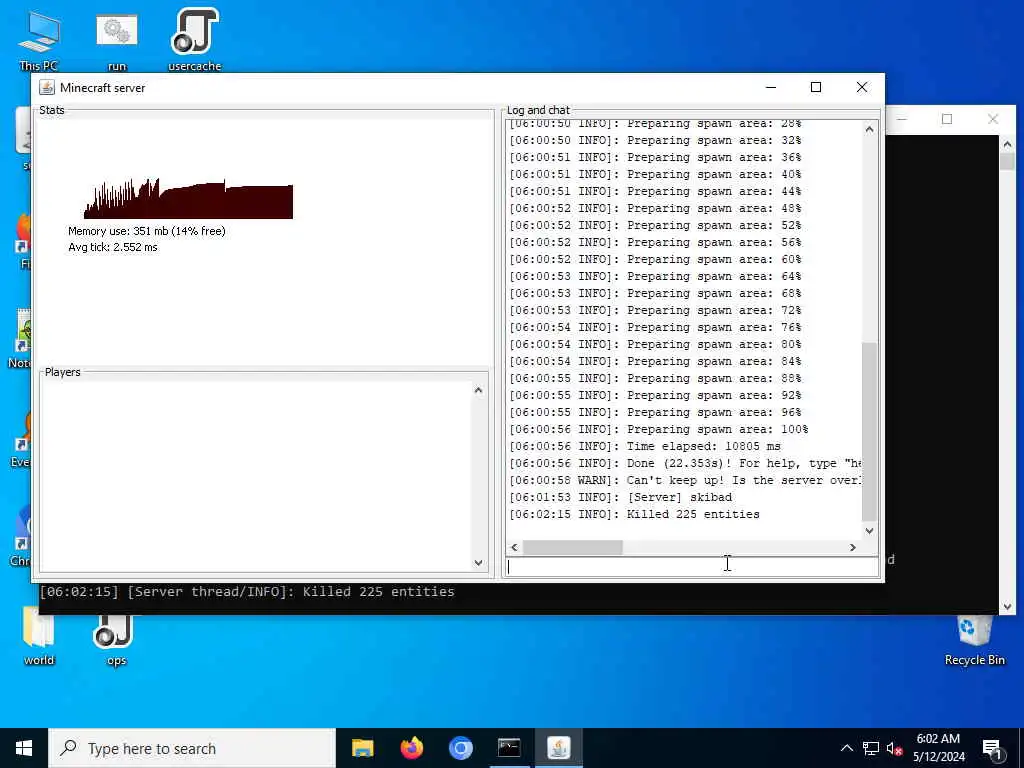Open File Explorer from taskbar
Screen dimensions: 1024x768
pyautogui.click(x=362, y=748)
